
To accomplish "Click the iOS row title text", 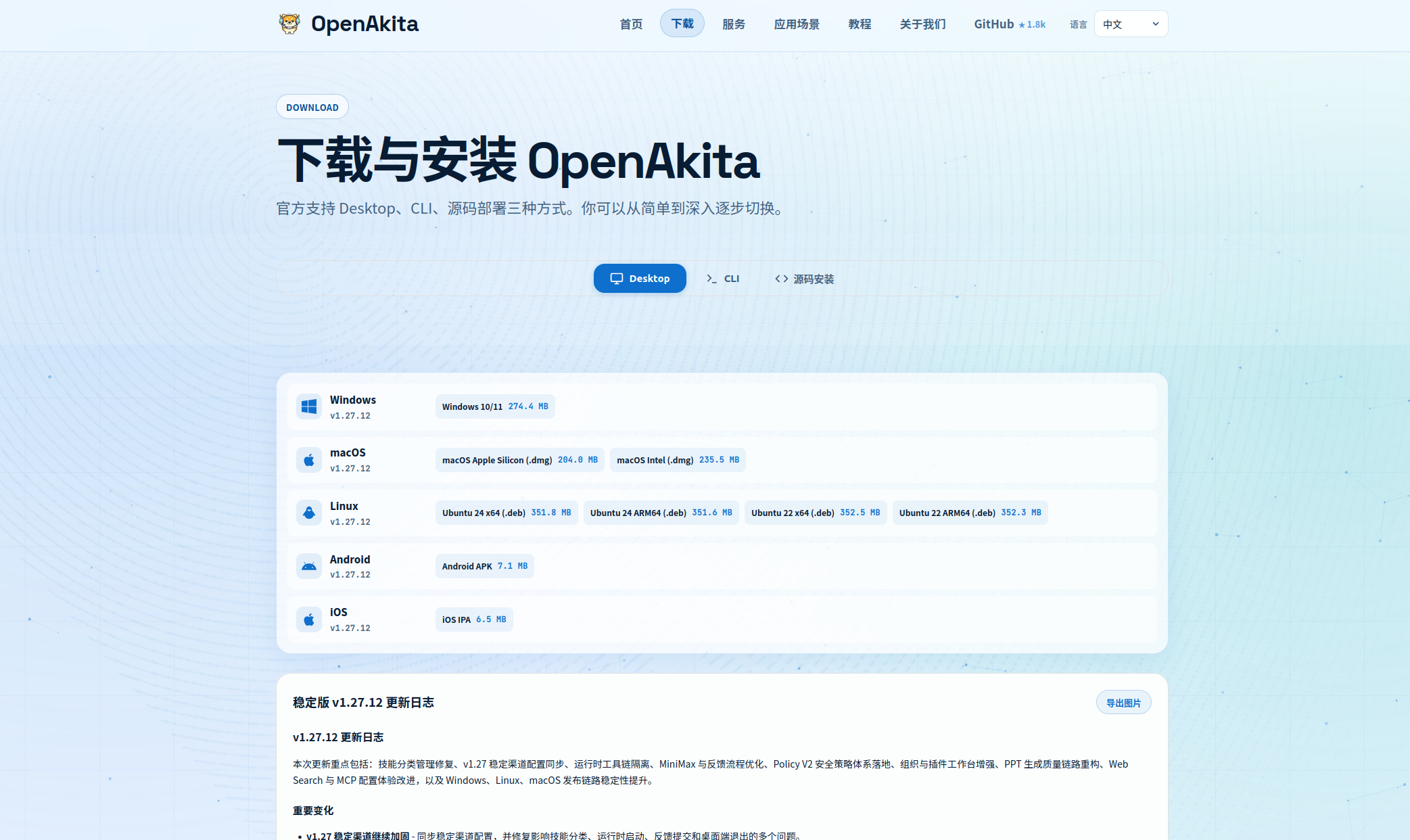I will (339, 612).
